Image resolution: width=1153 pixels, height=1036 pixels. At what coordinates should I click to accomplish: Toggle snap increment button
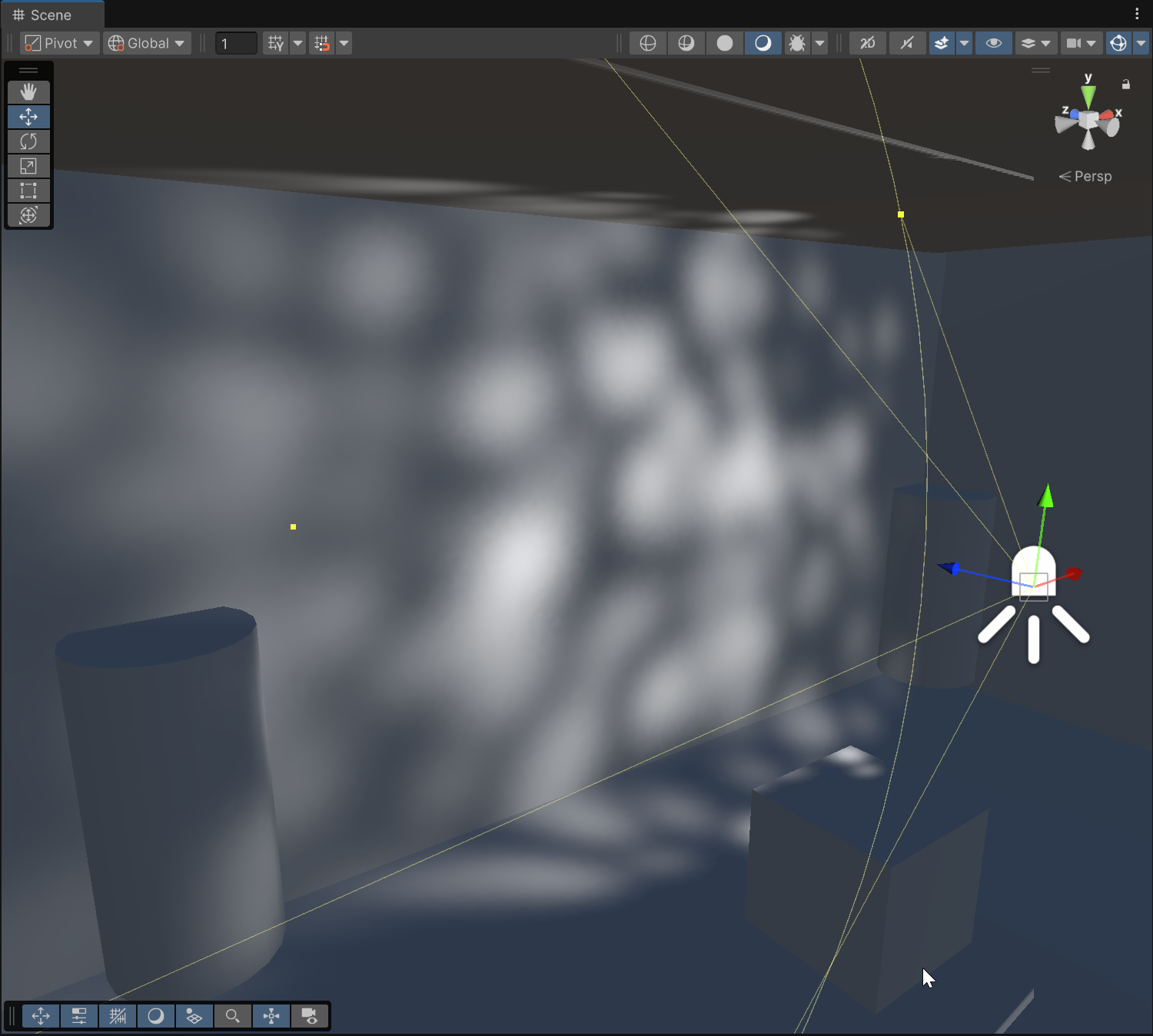(x=322, y=43)
